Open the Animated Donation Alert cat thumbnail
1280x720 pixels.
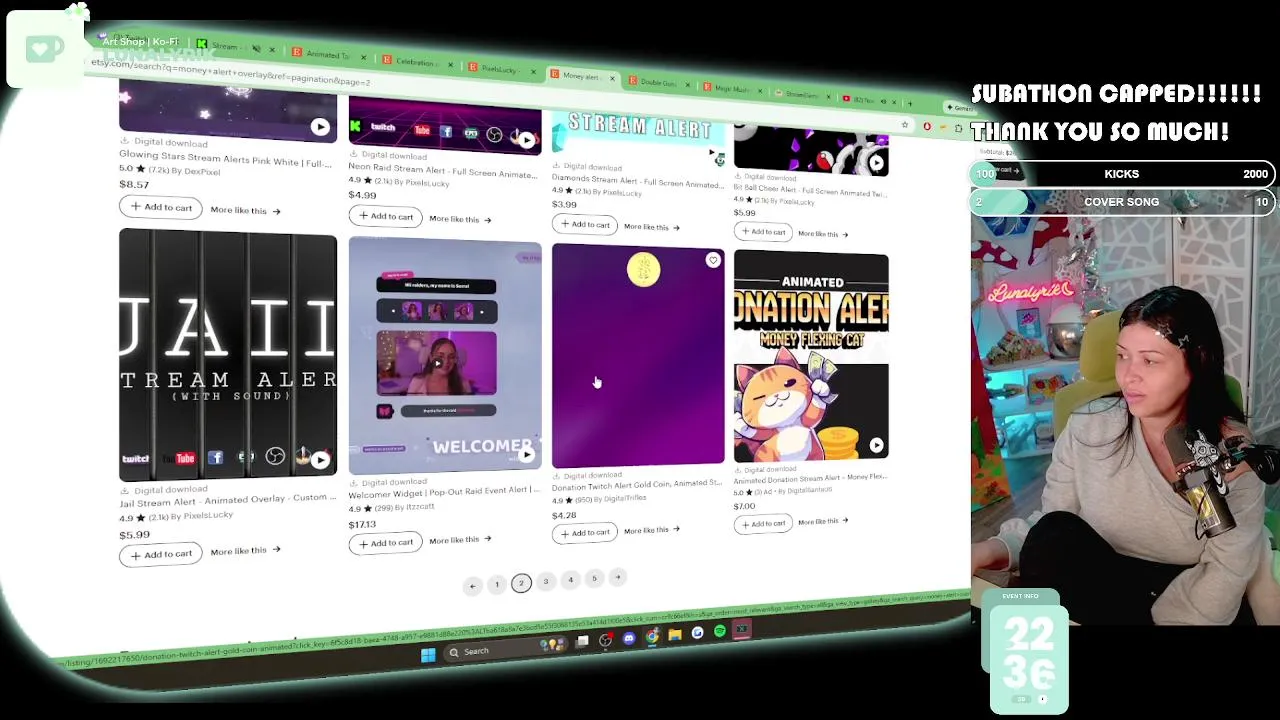tap(811, 357)
